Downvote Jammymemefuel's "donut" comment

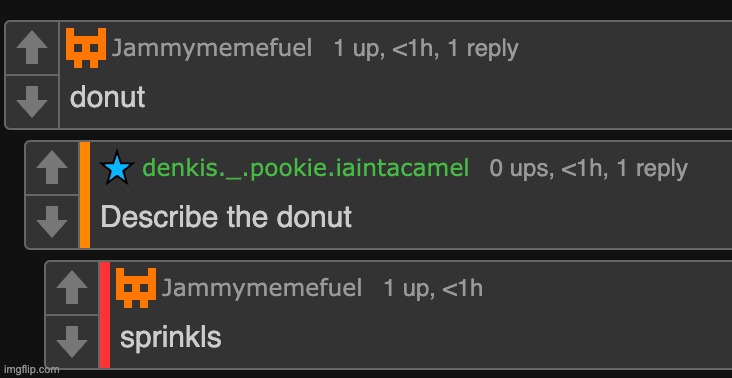tap(32, 101)
